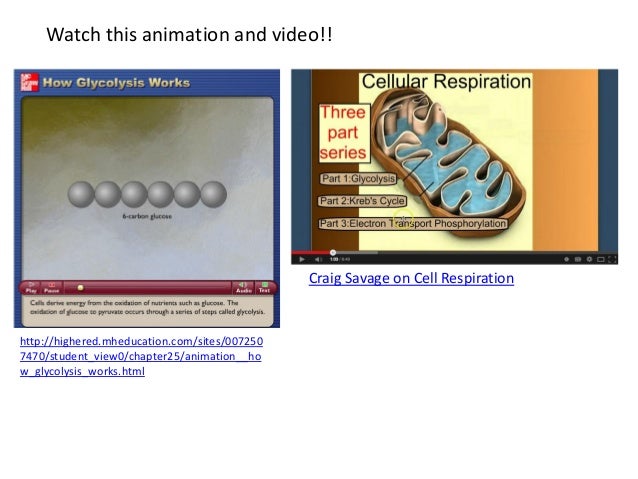Click the McGraw-Hill logo in animation header
638x479 pixels.
(29, 83)
